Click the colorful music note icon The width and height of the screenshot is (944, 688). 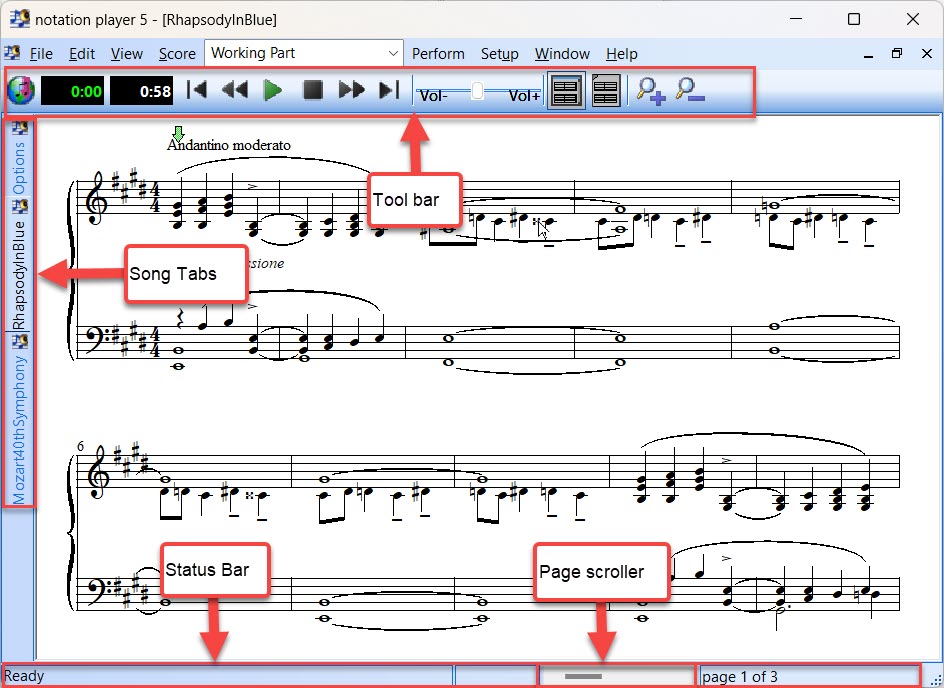pos(21,91)
